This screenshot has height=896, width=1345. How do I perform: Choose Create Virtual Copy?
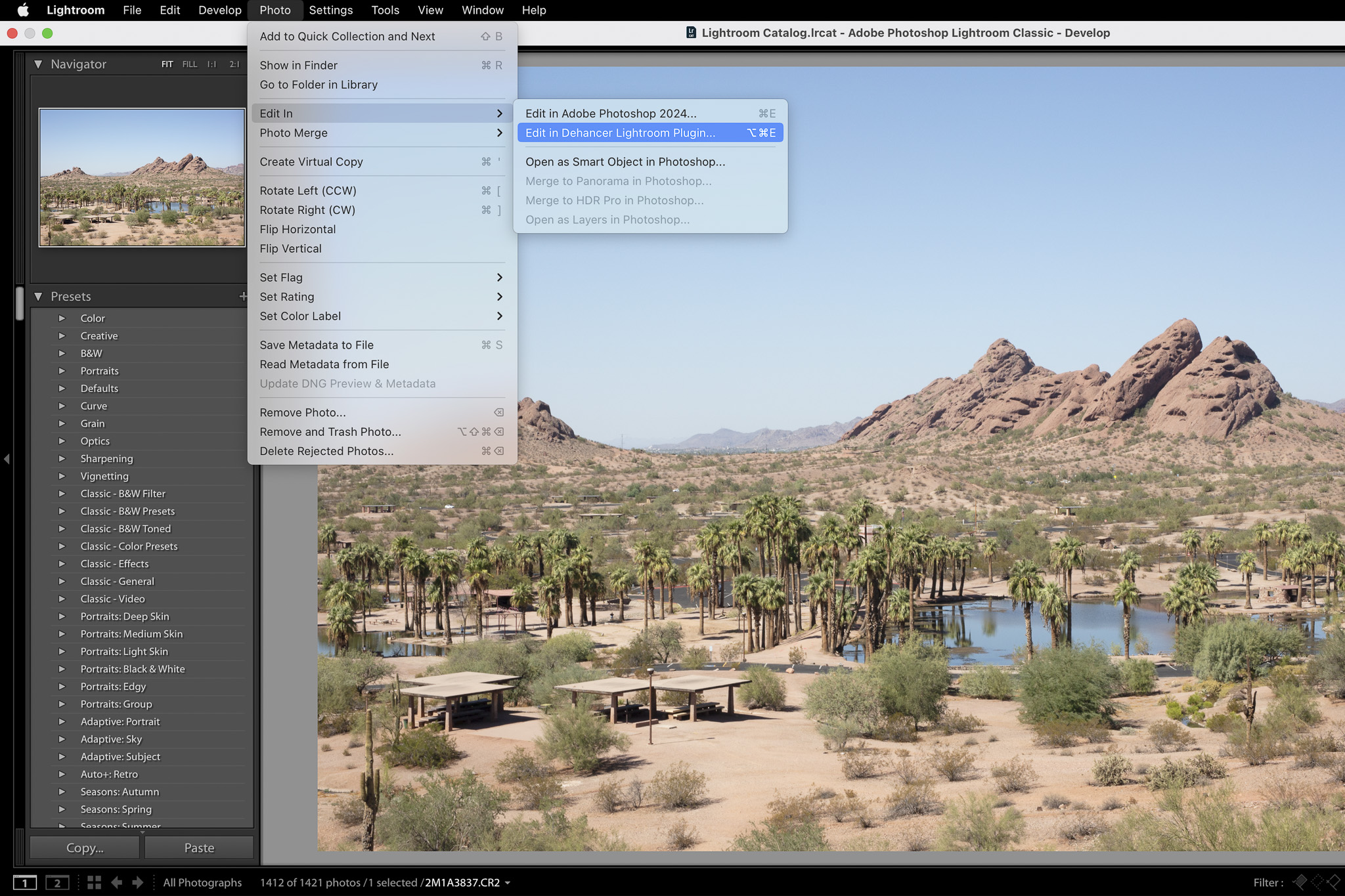tap(382, 161)
